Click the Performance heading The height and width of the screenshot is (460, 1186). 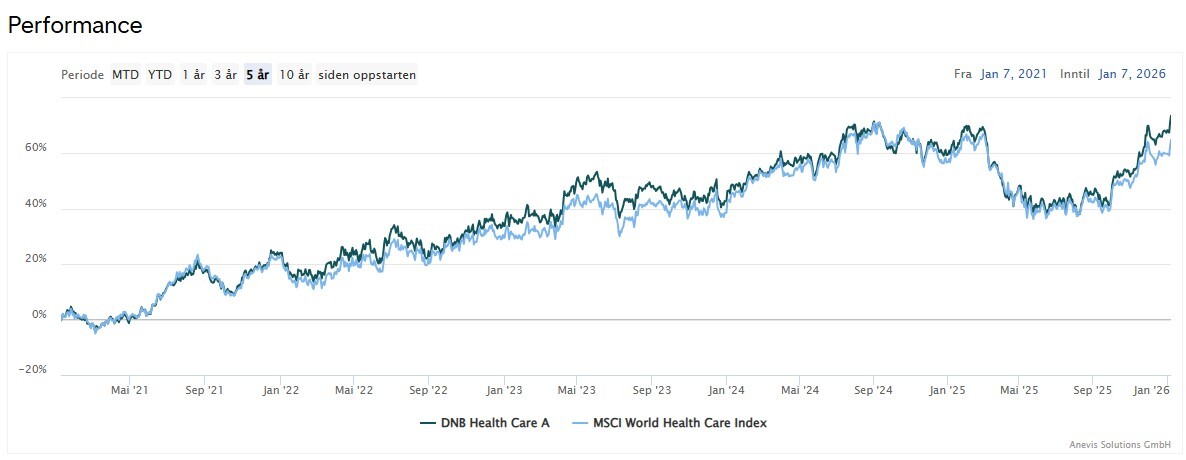click(75, 25)
